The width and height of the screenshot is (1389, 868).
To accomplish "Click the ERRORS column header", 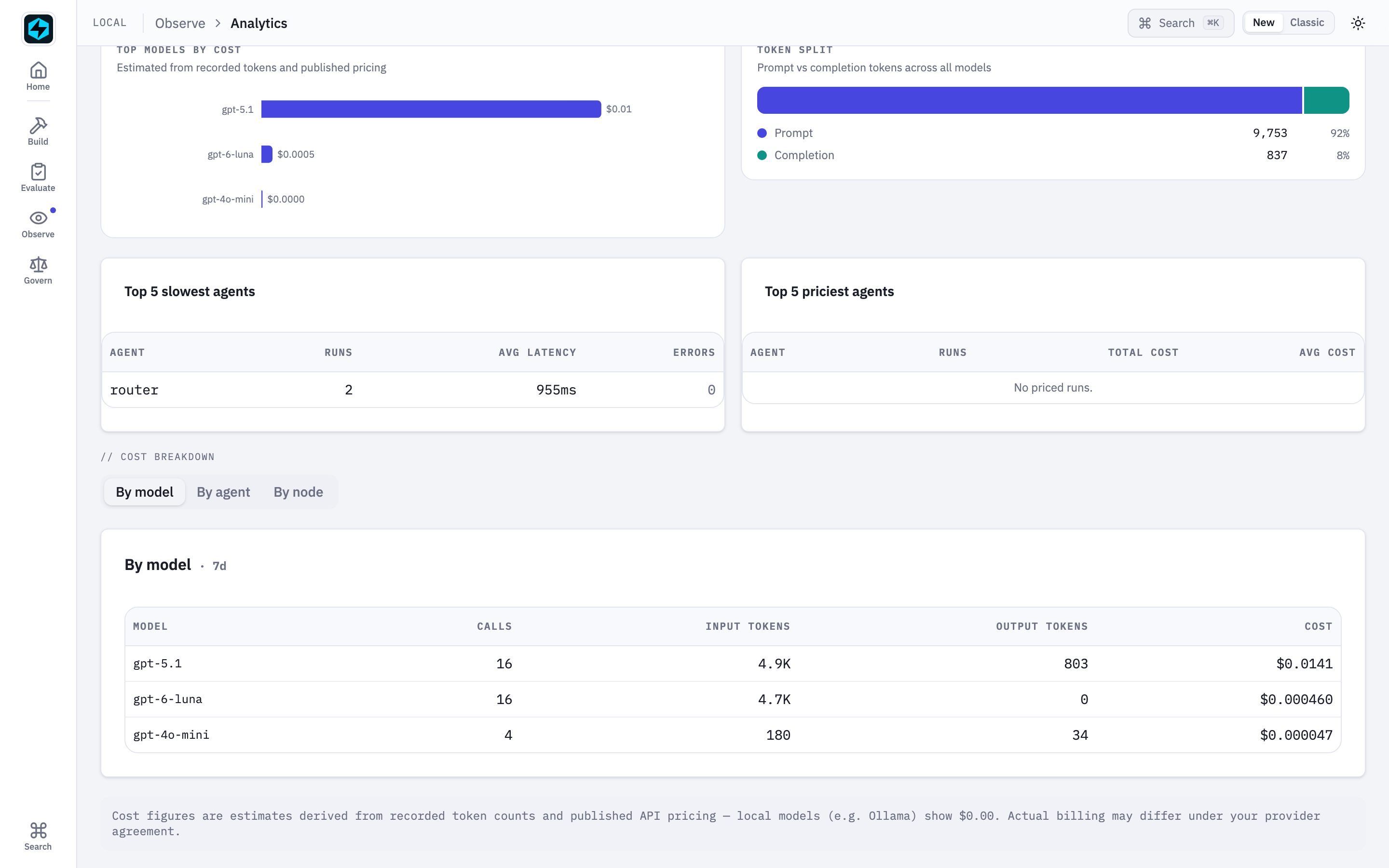I will [694, 353].
